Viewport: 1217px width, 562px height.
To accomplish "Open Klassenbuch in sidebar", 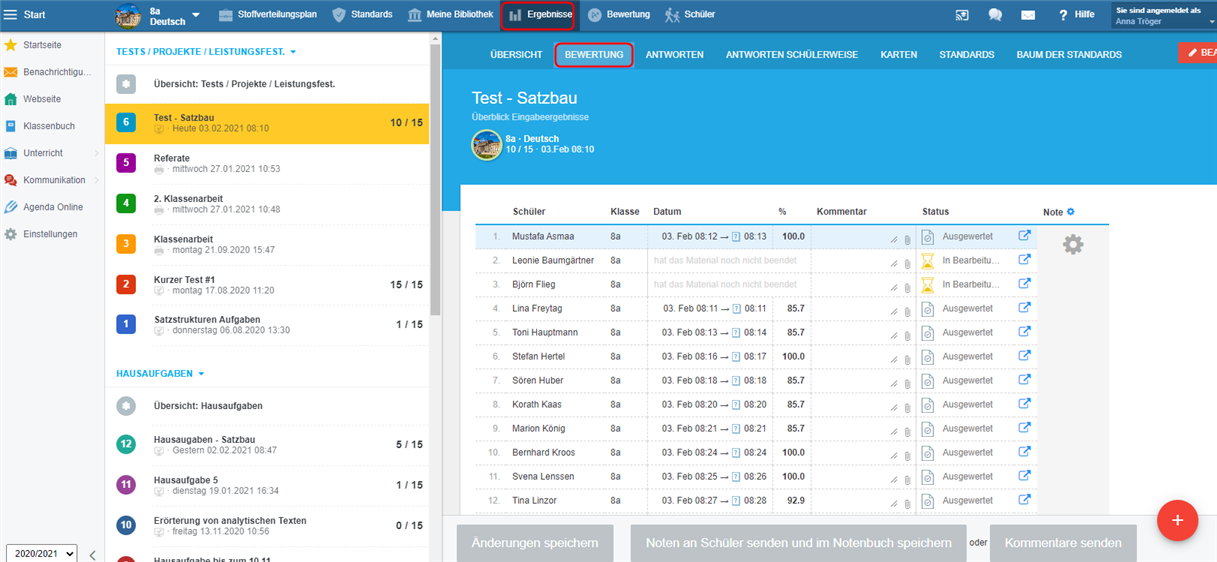I will pos(50,126).
